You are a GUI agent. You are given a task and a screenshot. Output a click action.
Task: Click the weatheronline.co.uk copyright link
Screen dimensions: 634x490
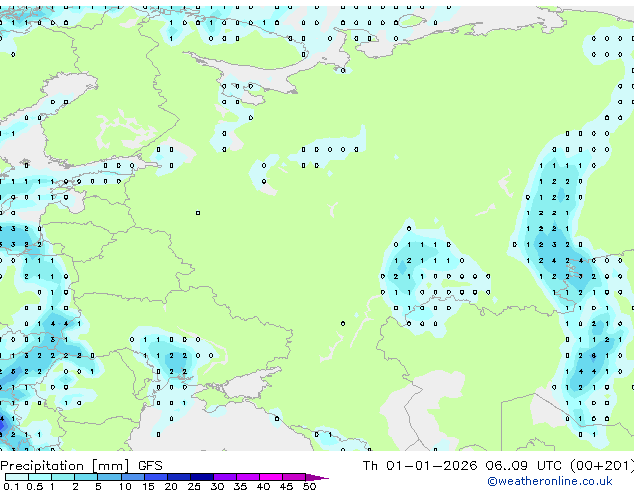pyautogui.click(x=550, y=481)
